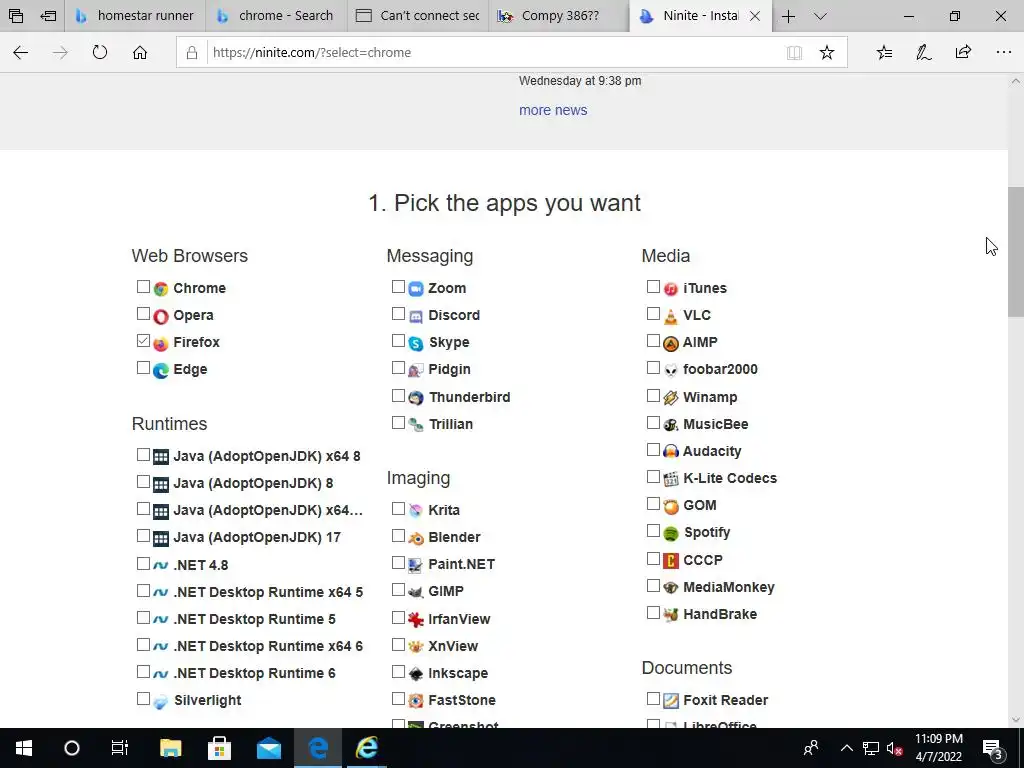
Task: Open the tab list dropdown chevron
Action: tap(820, 16)
